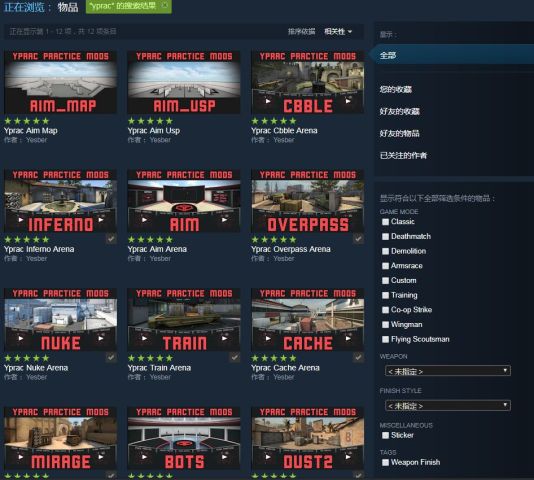Viewport: 534px width, 480px height.
Task: Select 好友的物品 in sidebar
Action: point(399,133)
